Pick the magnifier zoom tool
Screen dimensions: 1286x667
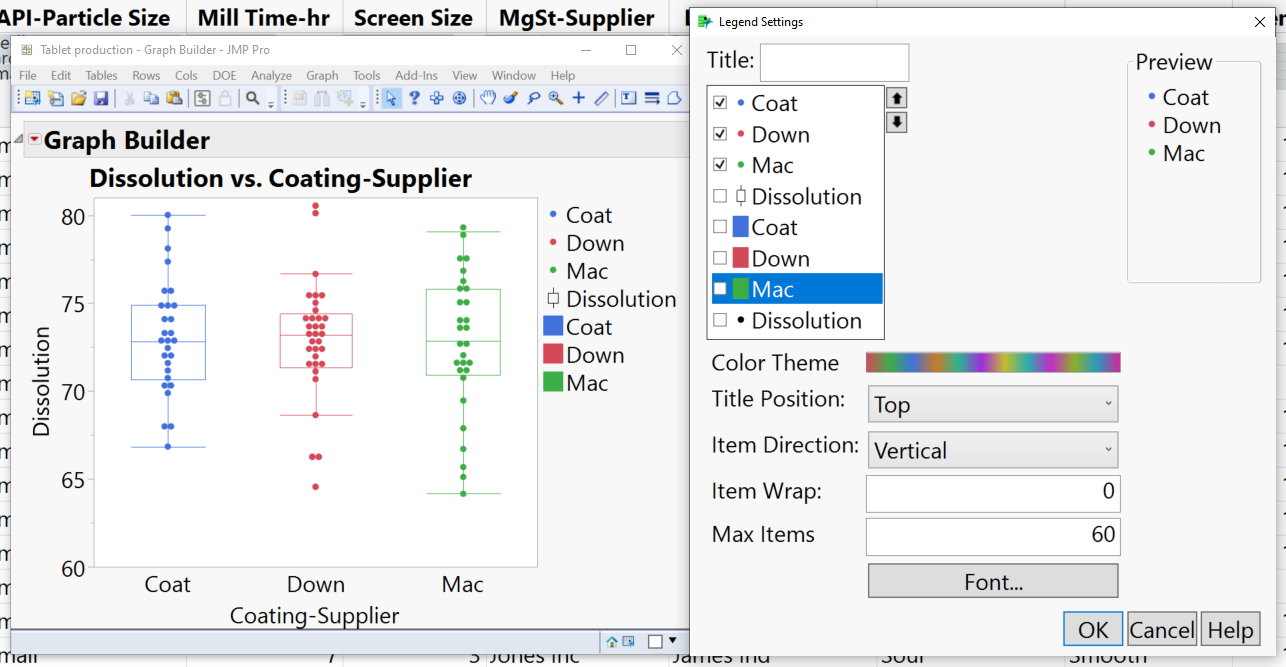(555, 98)
